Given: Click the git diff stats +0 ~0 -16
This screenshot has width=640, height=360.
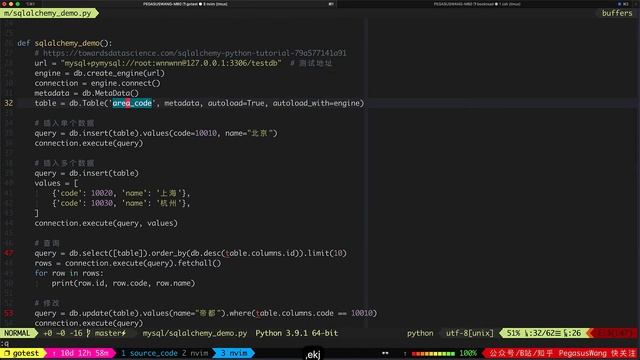Looking at the screenshot, I should 63,333.
